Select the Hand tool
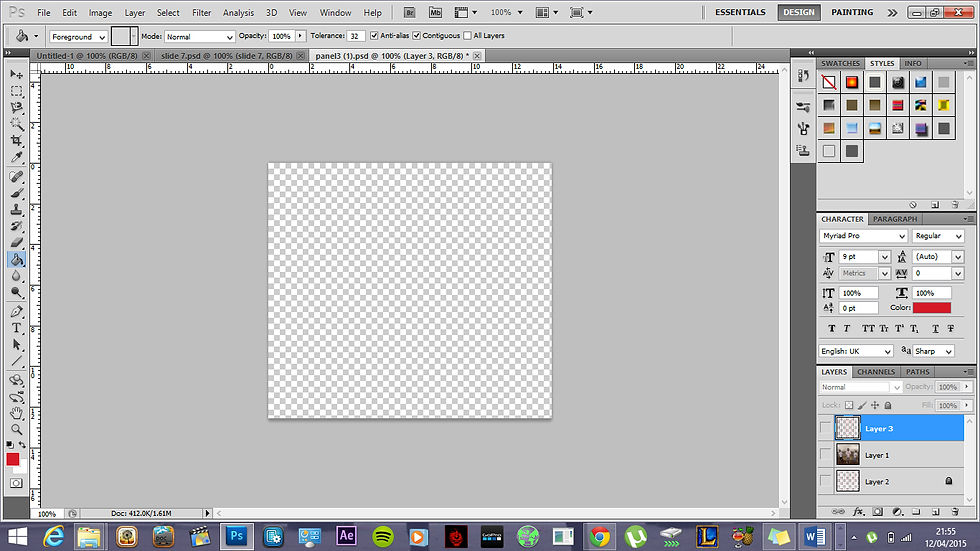This screenshot has width=980, height=551. tap(16, 413)
